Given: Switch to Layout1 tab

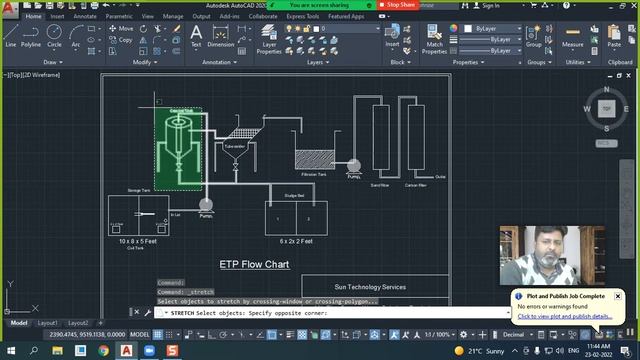Looking at the screenshot, I should point(47,323).
